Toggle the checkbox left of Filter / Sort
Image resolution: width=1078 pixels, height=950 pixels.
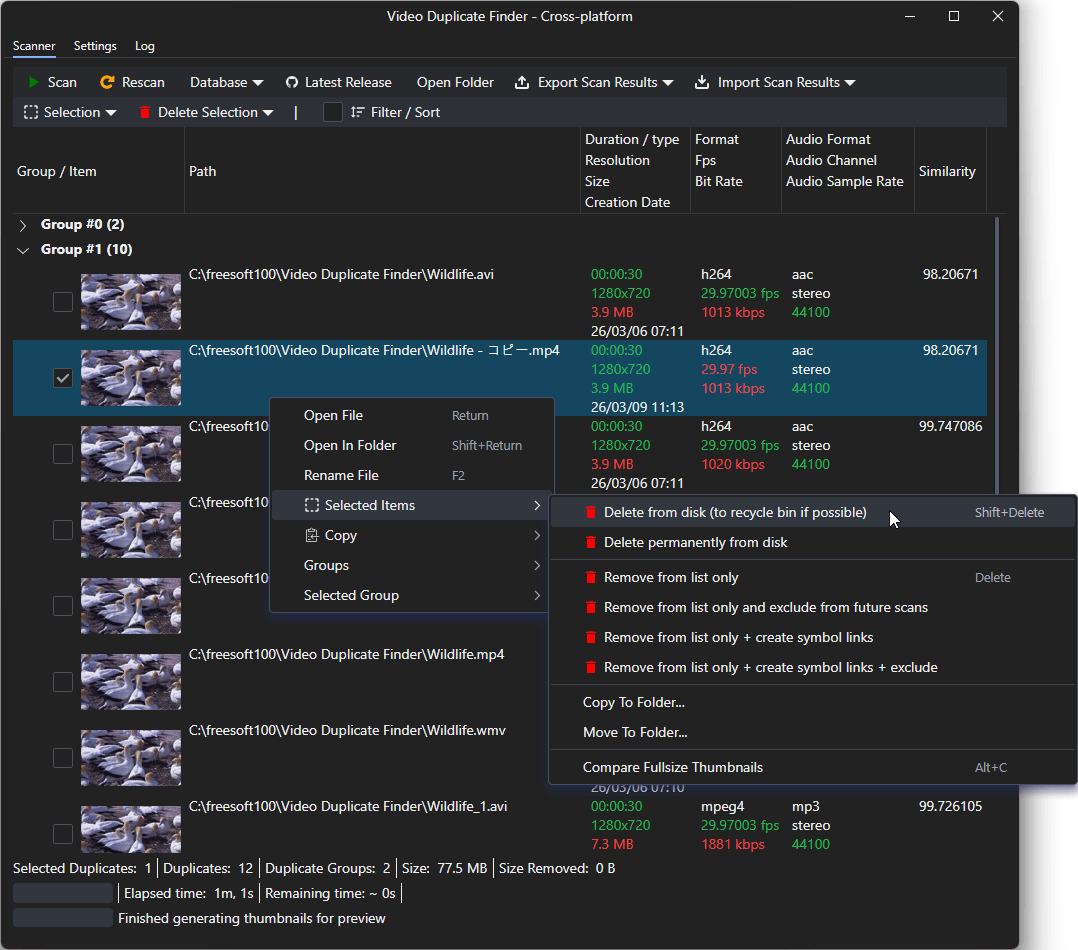click(333, 113)
